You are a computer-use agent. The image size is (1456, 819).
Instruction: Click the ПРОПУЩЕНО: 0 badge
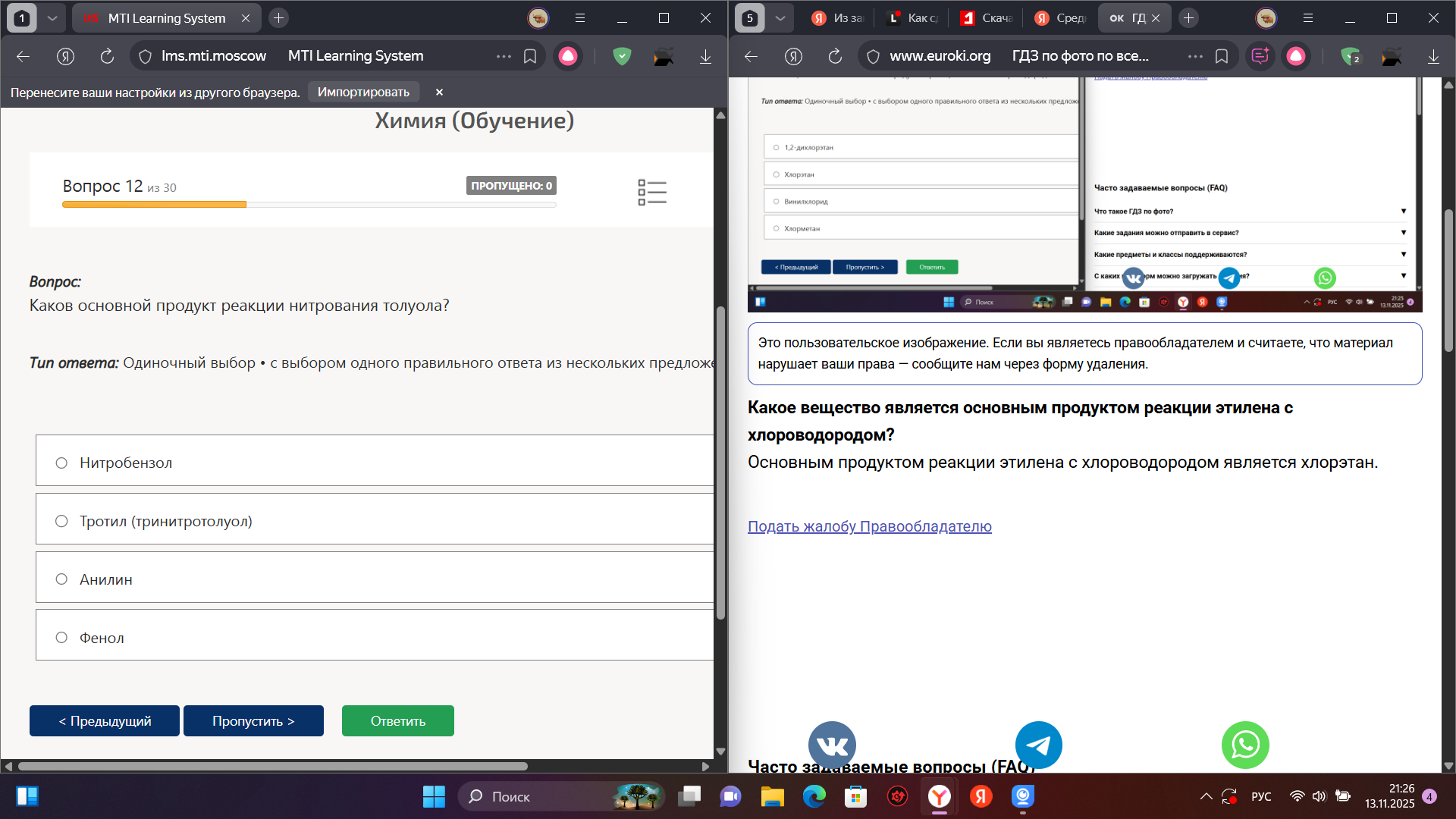511,186
